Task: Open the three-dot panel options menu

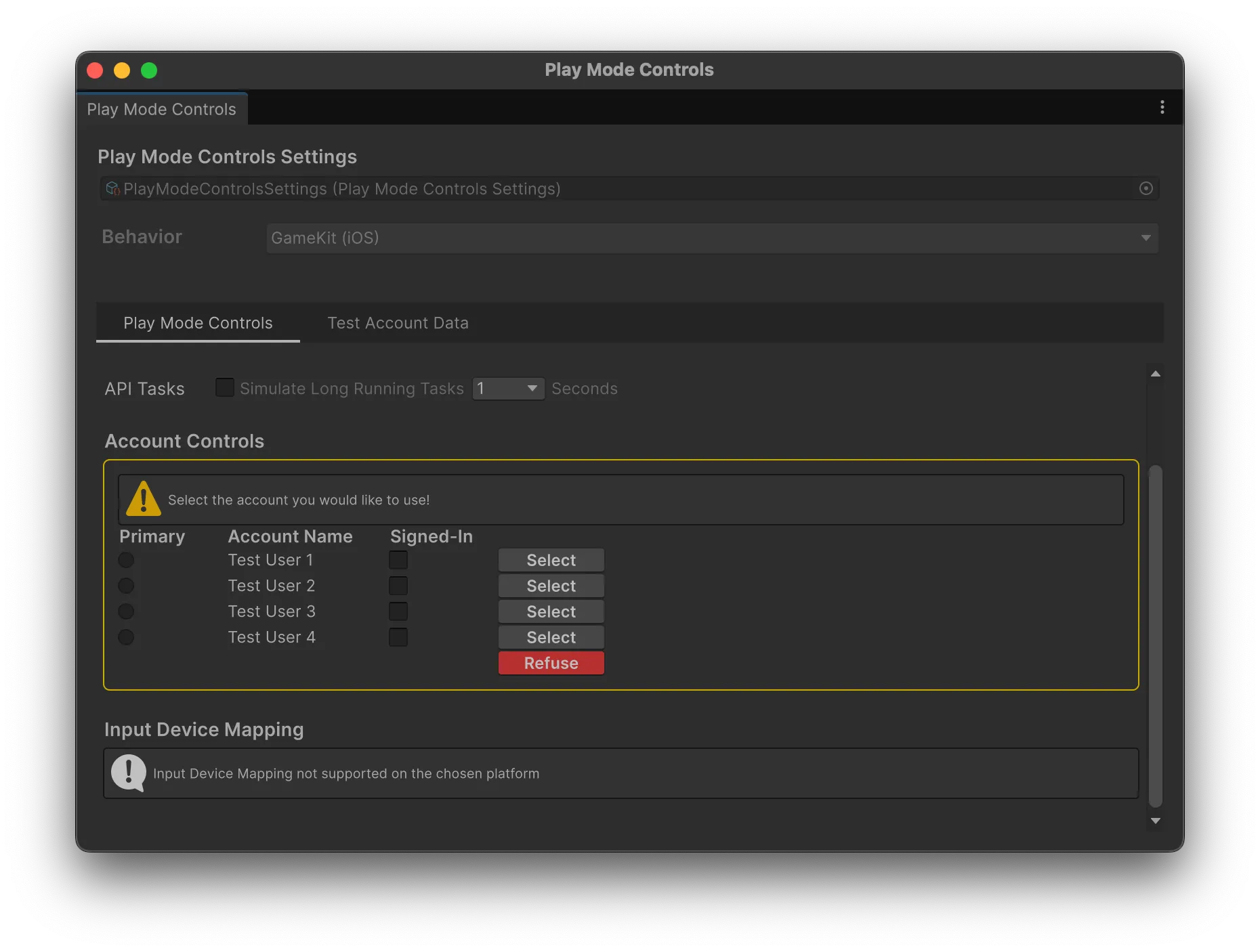Action: click(x=1162, y=108)
